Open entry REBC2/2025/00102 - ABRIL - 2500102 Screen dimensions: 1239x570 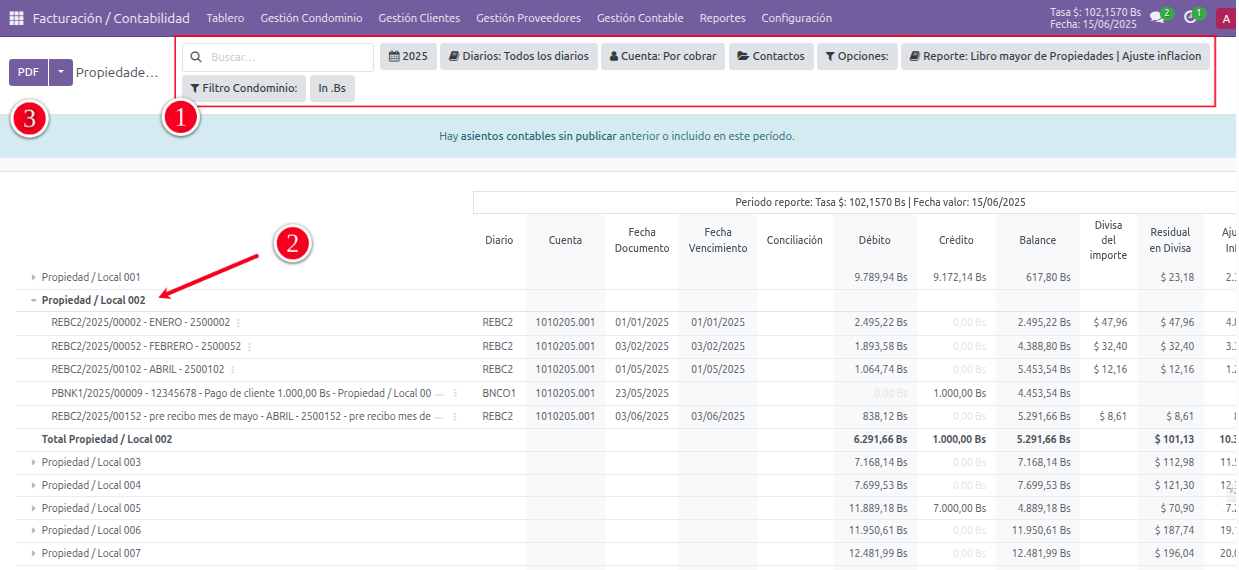click(x=138, y=369)
